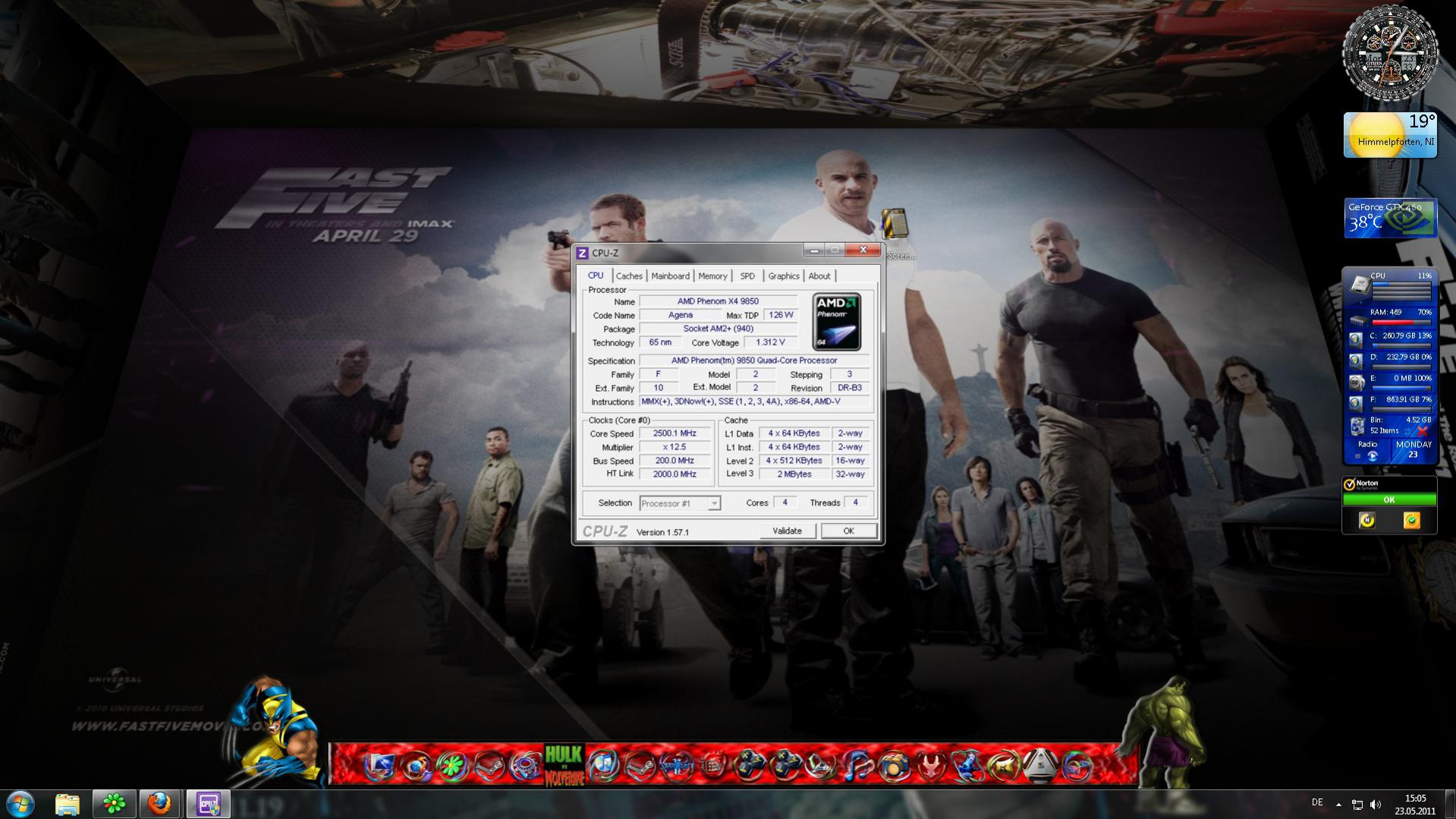
Task: Launch the first Steam icon in the dock
Action: tap(489, 765)
